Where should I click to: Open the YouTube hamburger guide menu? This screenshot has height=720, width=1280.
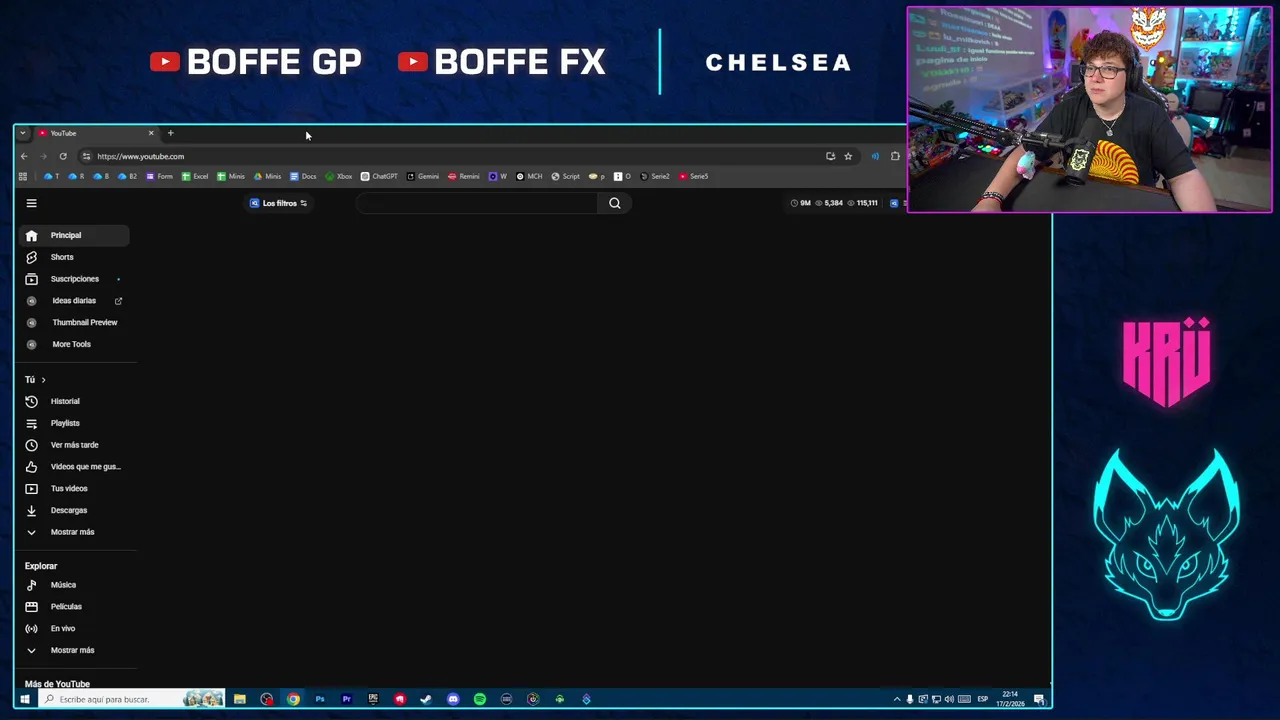(31, 203)
